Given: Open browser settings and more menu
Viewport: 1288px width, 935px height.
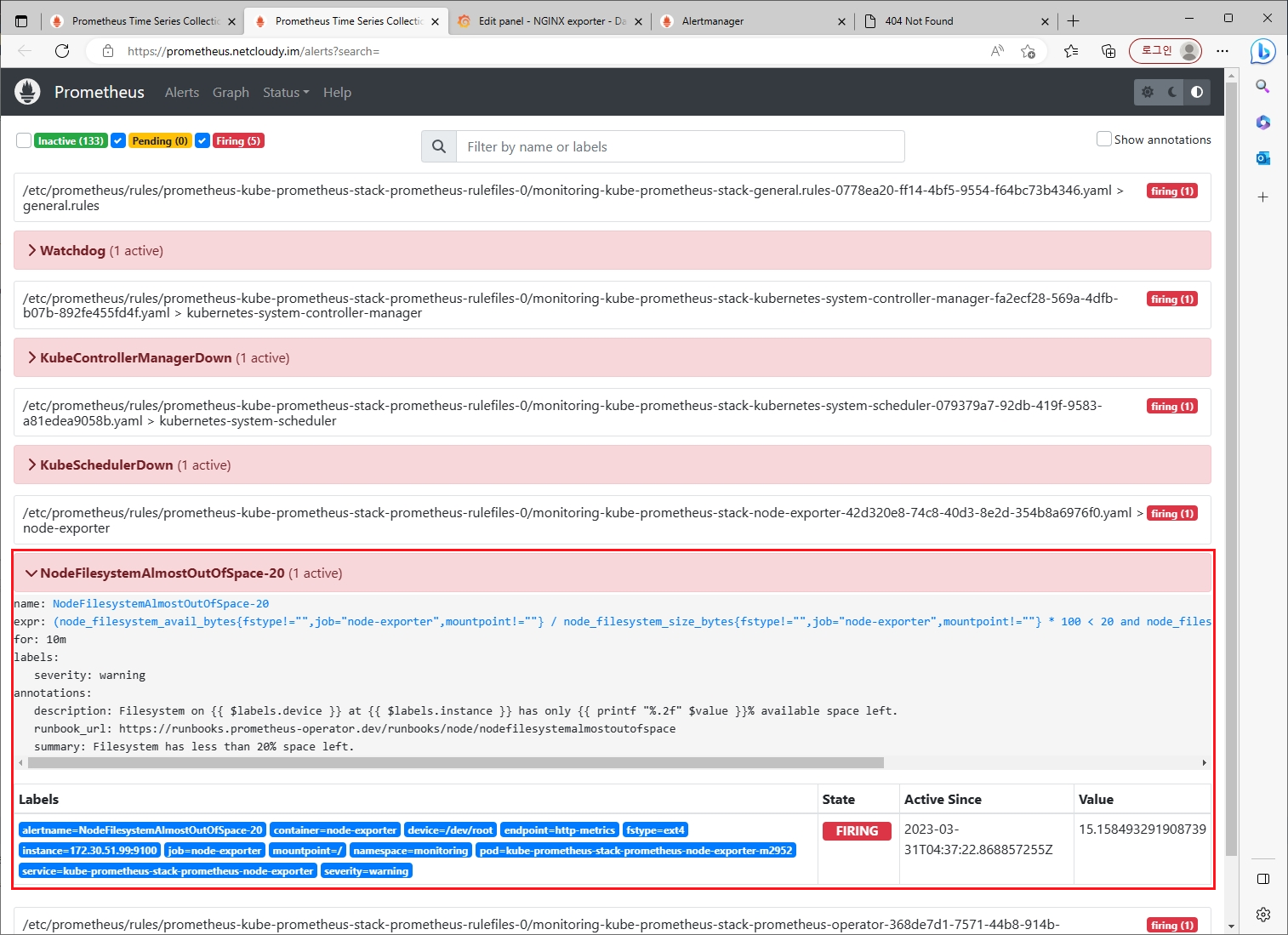Looking at the screenshot, I should [1222, 51].
